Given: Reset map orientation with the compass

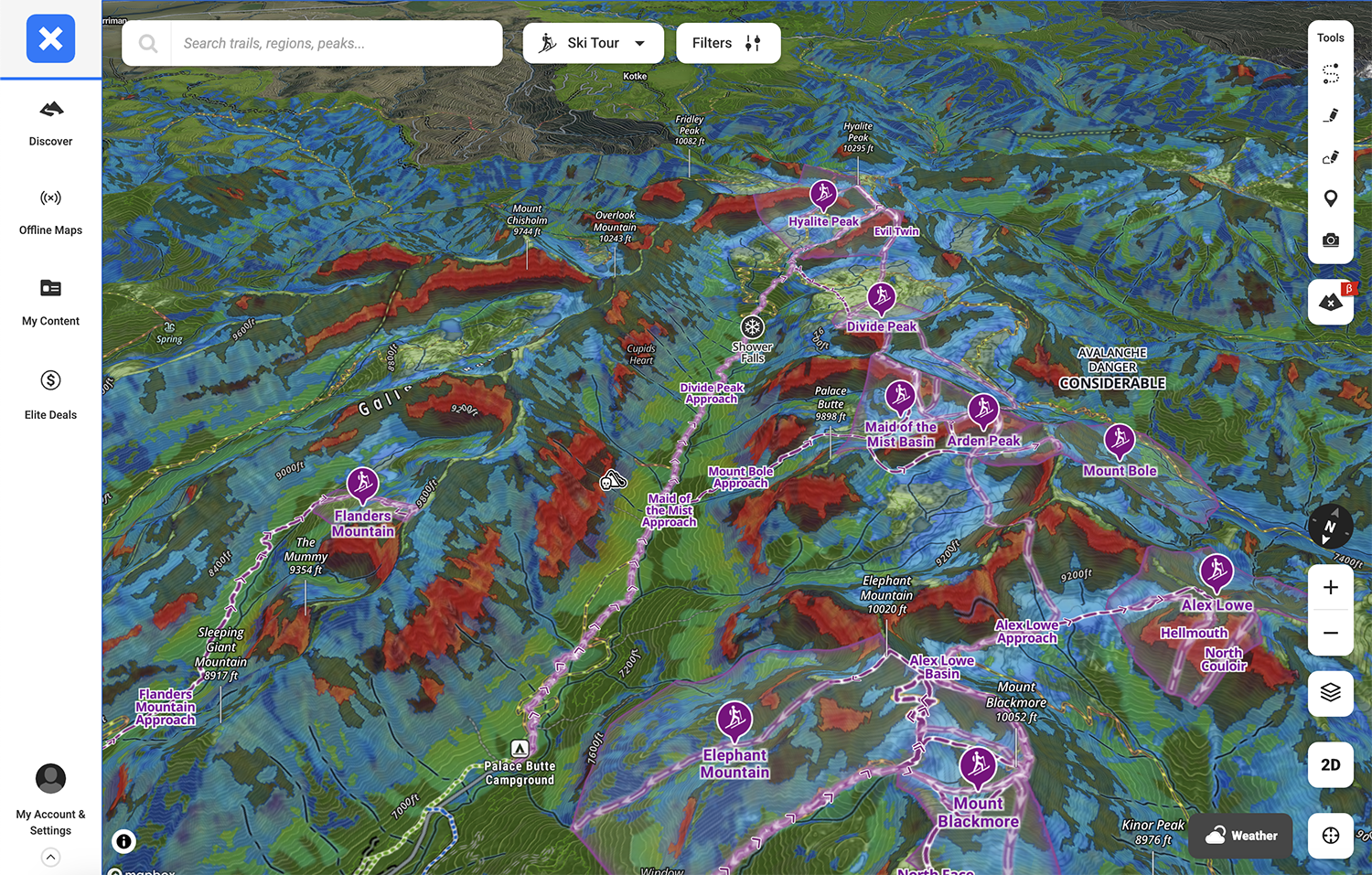Looking at the screenshot, I should pos(1329,527).
